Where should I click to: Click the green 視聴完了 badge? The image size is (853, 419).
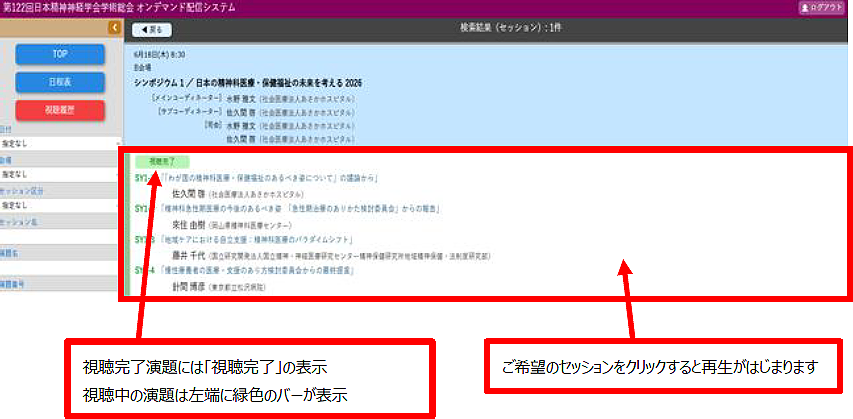[x=162, y=162]
